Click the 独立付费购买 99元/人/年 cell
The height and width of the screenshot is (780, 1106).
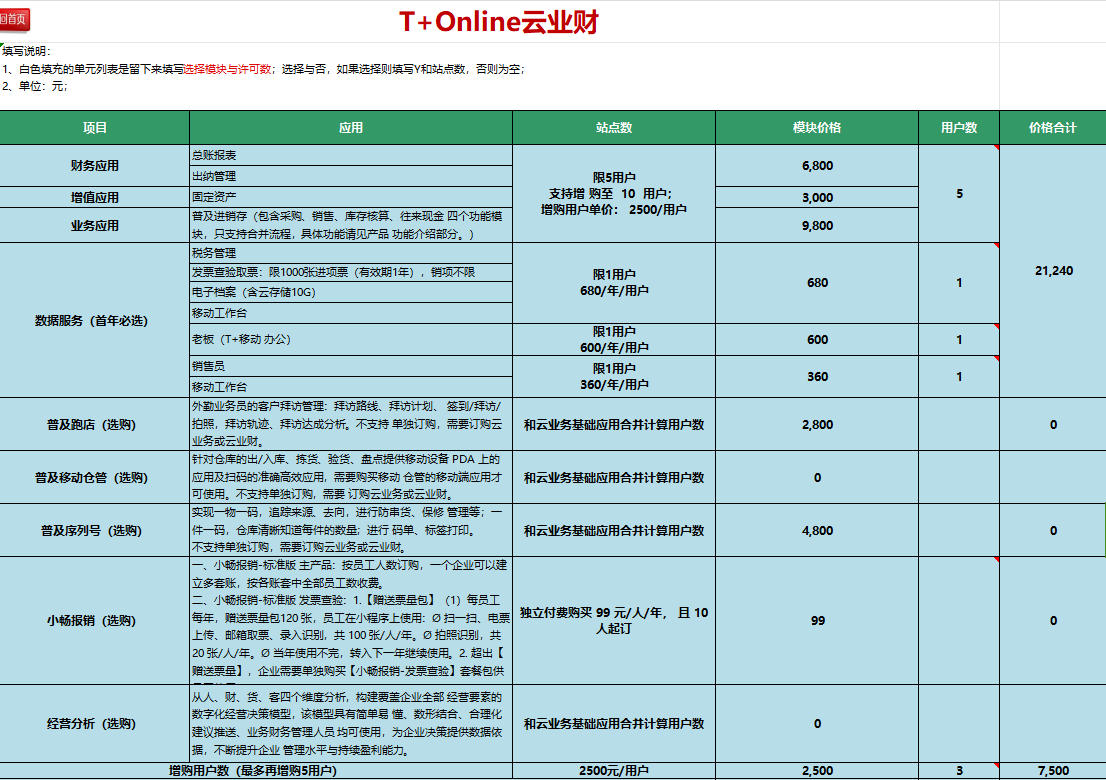coord(614,621)
